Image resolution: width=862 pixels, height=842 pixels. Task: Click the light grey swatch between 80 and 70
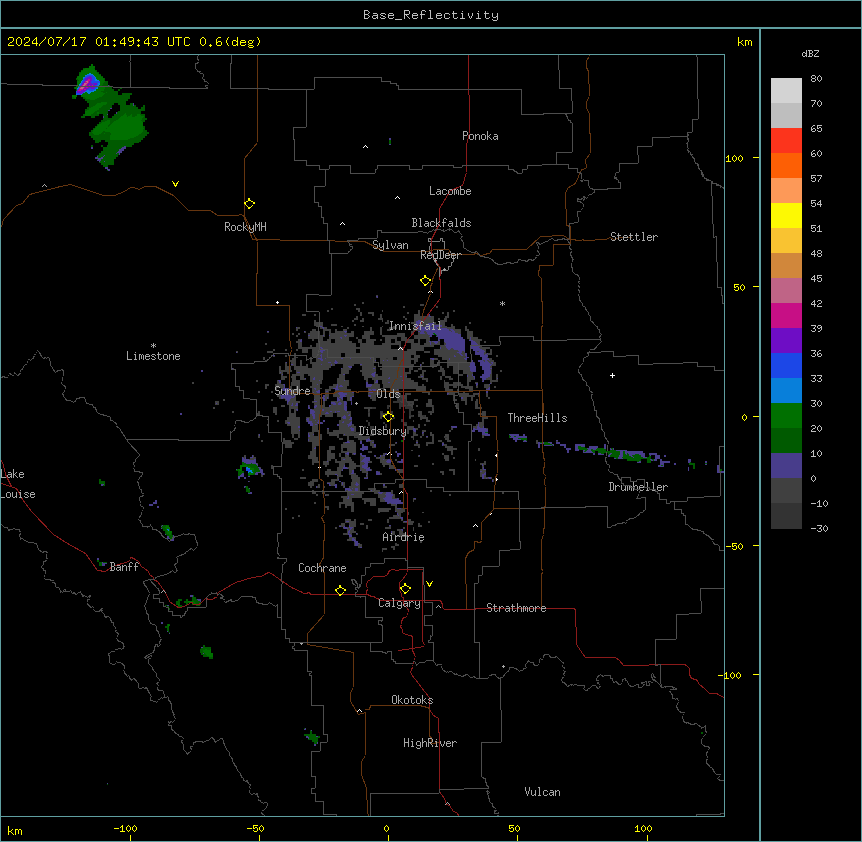pos(786,90)
